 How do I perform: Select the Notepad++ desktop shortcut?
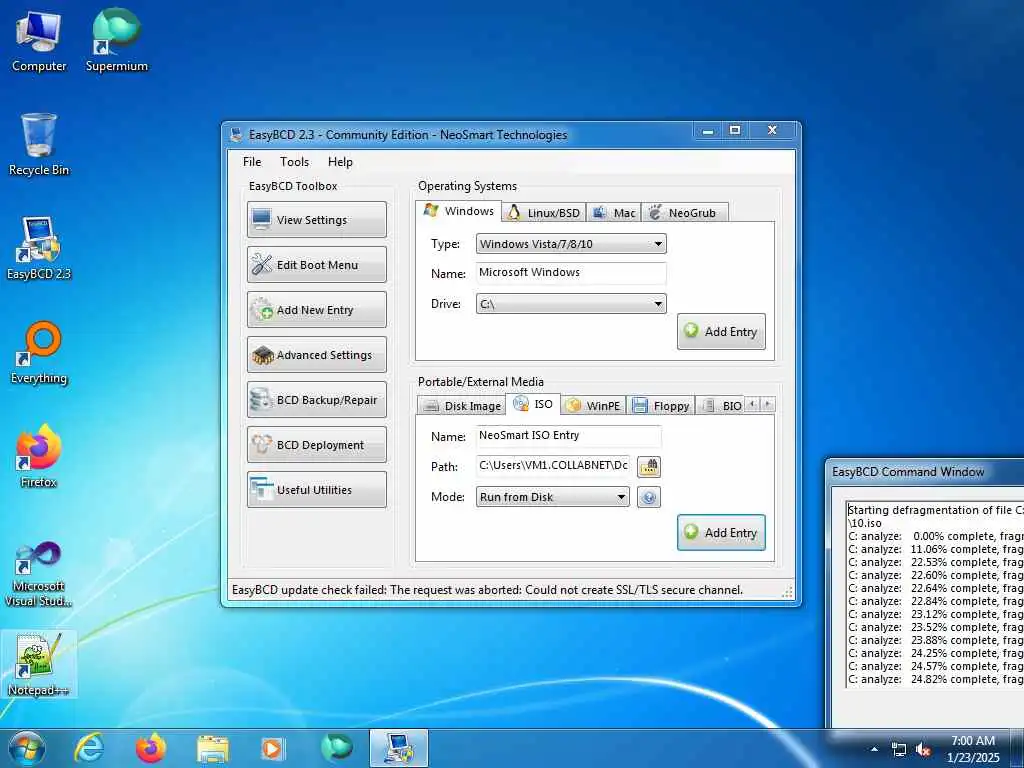click(39, 664)
